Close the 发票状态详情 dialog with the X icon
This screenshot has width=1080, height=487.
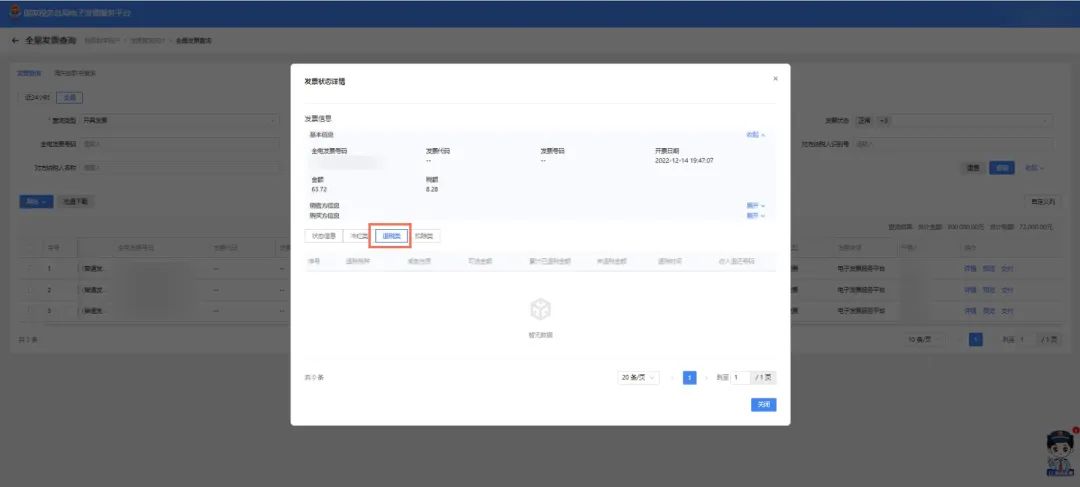(x=775, y=78)
